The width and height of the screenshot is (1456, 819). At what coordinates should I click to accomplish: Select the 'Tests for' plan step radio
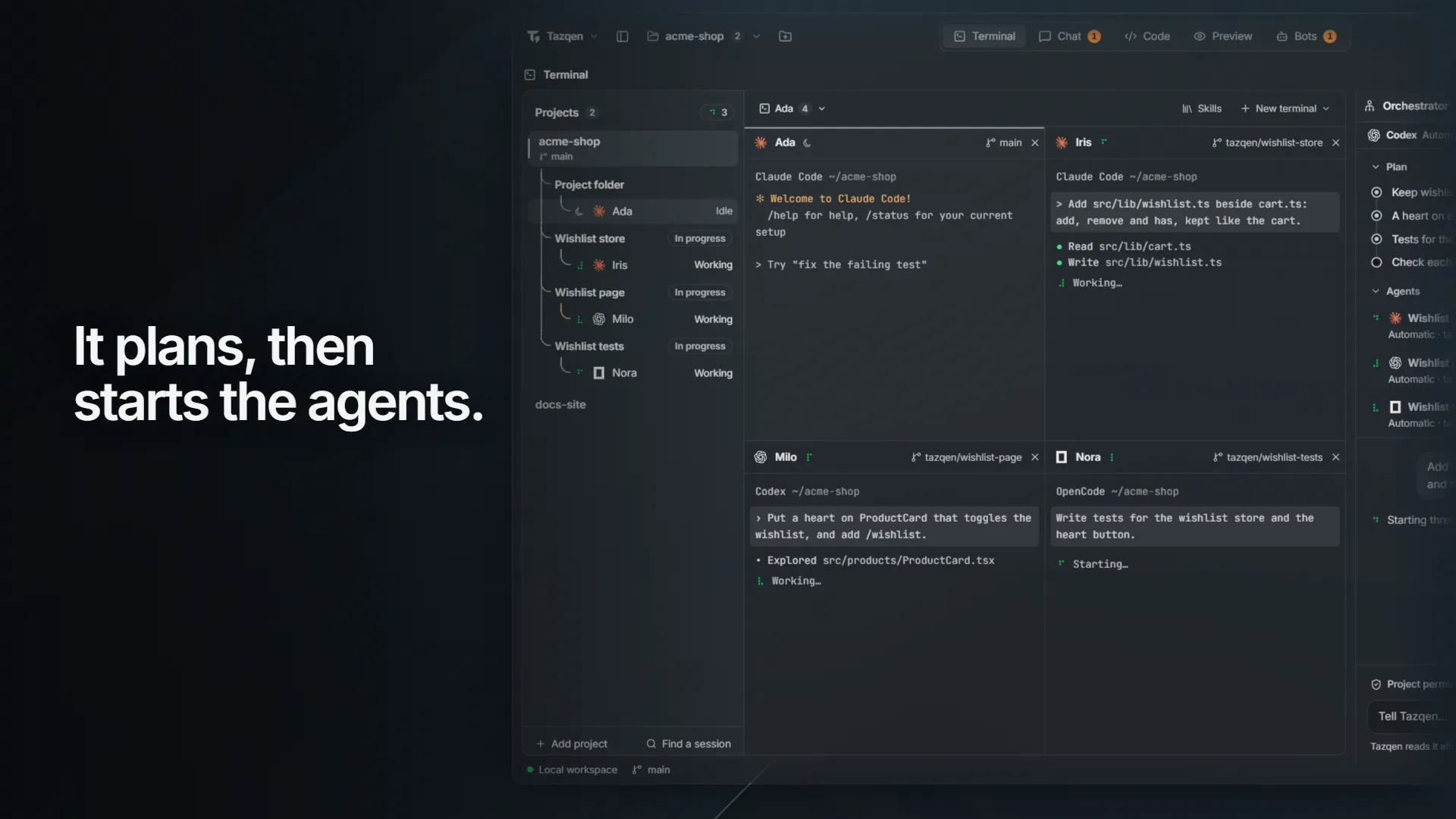pos(1376,239)
